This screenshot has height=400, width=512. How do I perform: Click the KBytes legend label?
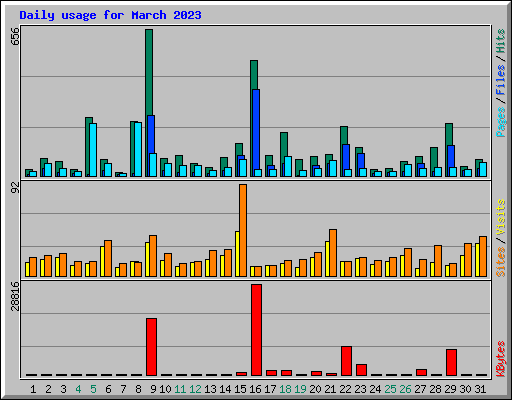coord(501,359)
